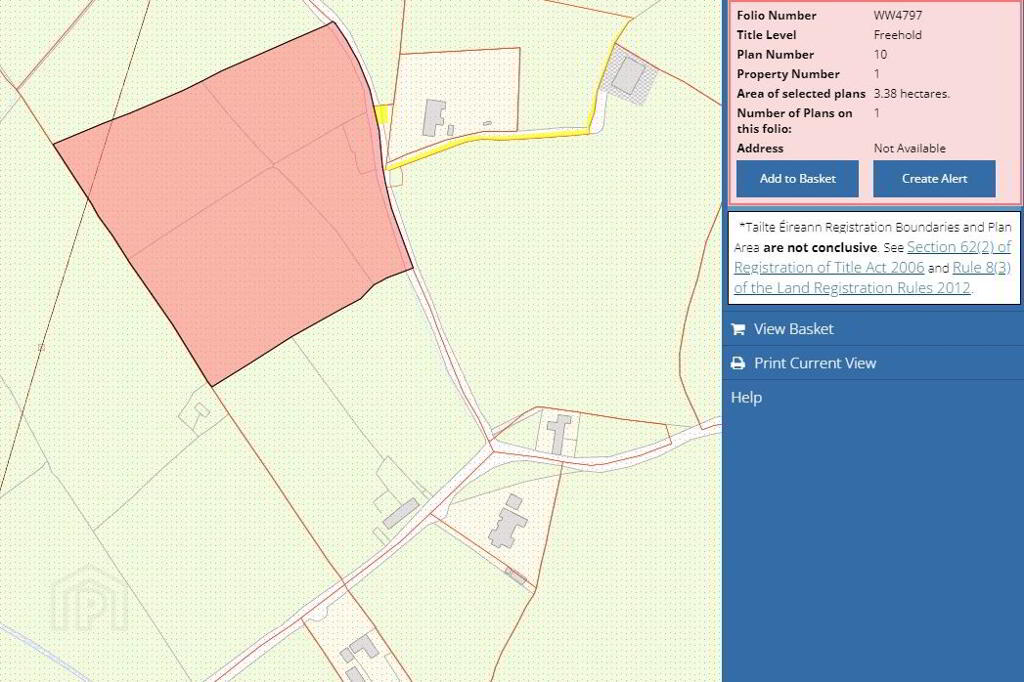Screen dimensions: 1024x682
Task: Click the Print Current View text label
Action: (x=814, y=363)
